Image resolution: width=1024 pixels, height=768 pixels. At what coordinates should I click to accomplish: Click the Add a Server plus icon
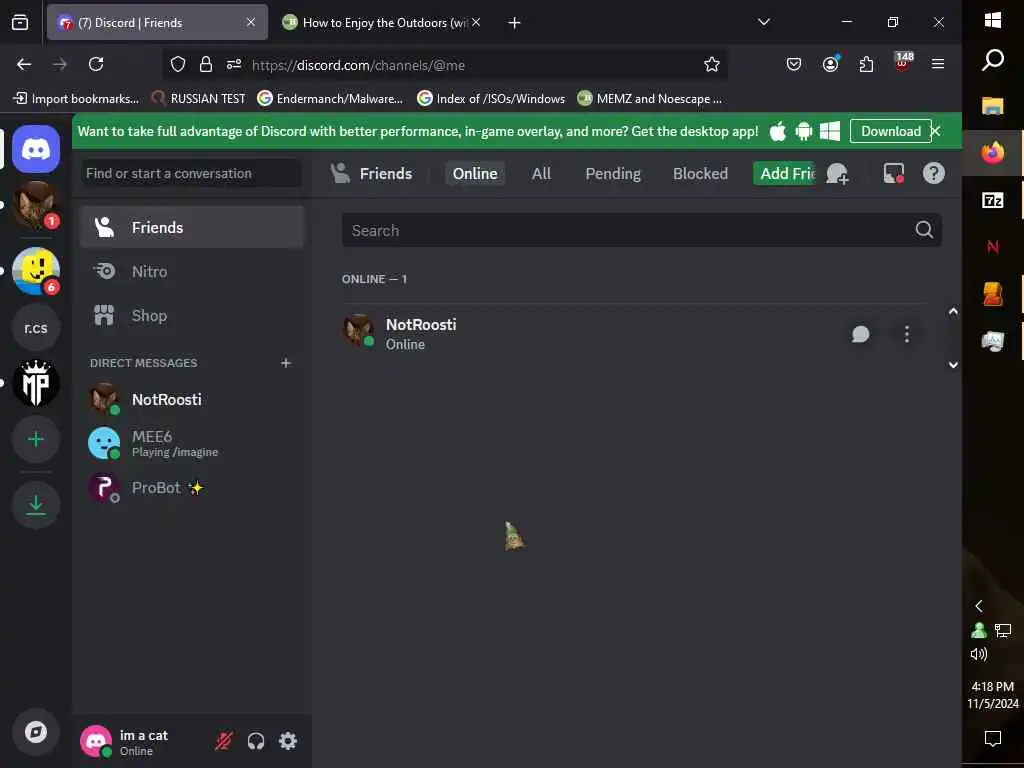pos(36,440)
